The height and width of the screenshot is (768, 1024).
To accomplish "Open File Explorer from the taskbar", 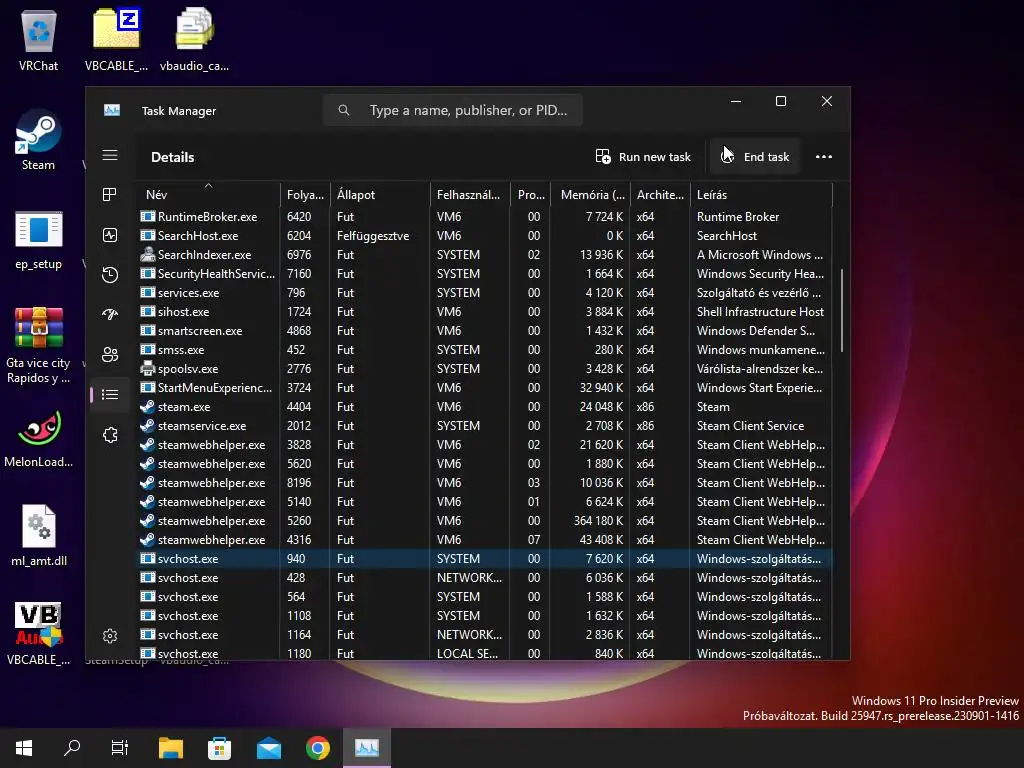I will [x=170, y=748].
